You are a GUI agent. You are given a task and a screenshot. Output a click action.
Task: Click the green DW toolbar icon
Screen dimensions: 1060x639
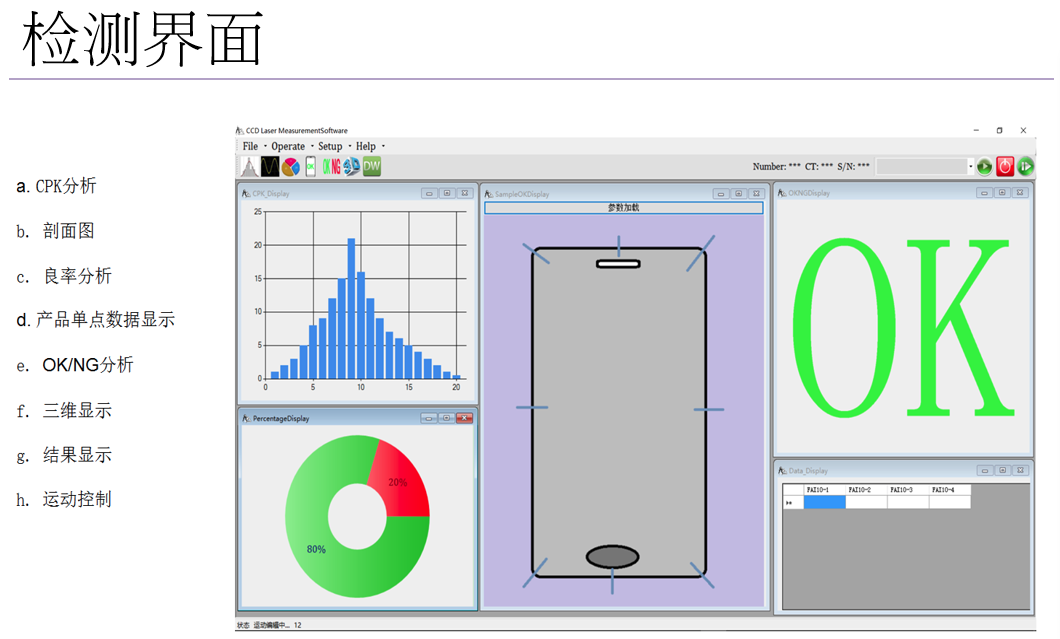372,166
